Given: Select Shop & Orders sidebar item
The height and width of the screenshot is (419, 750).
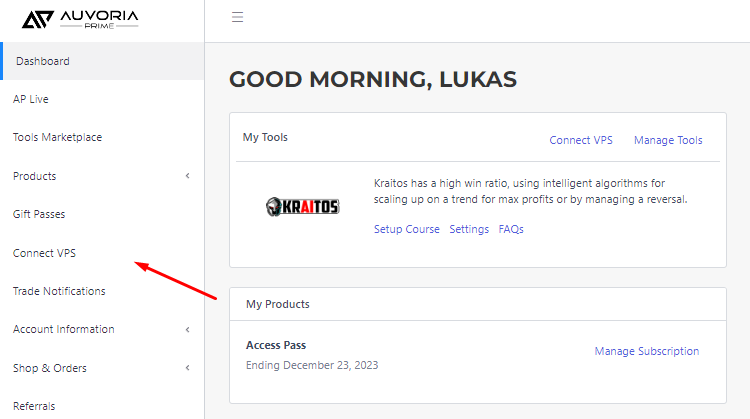Looking at the screenshot, I should [50, 368].
